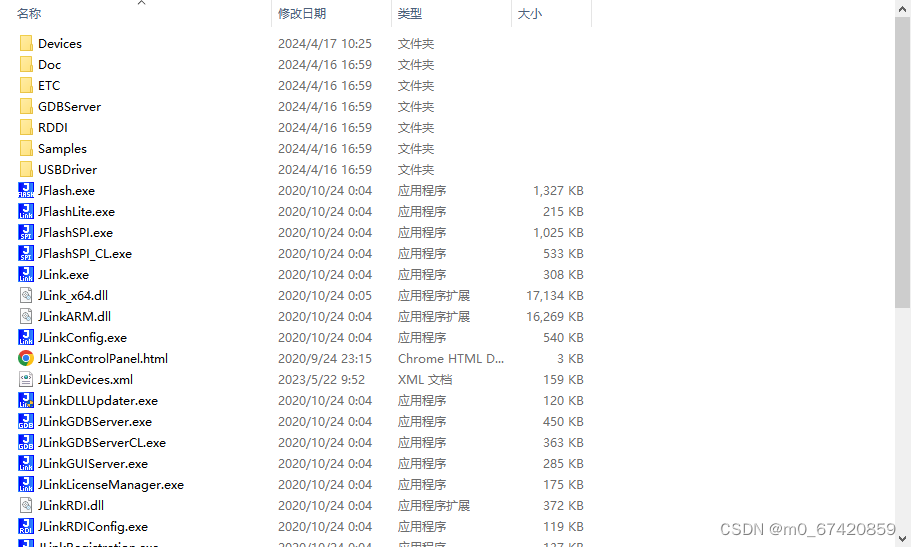
Task: Click the size value 16,269 KB
Action: 555,316
